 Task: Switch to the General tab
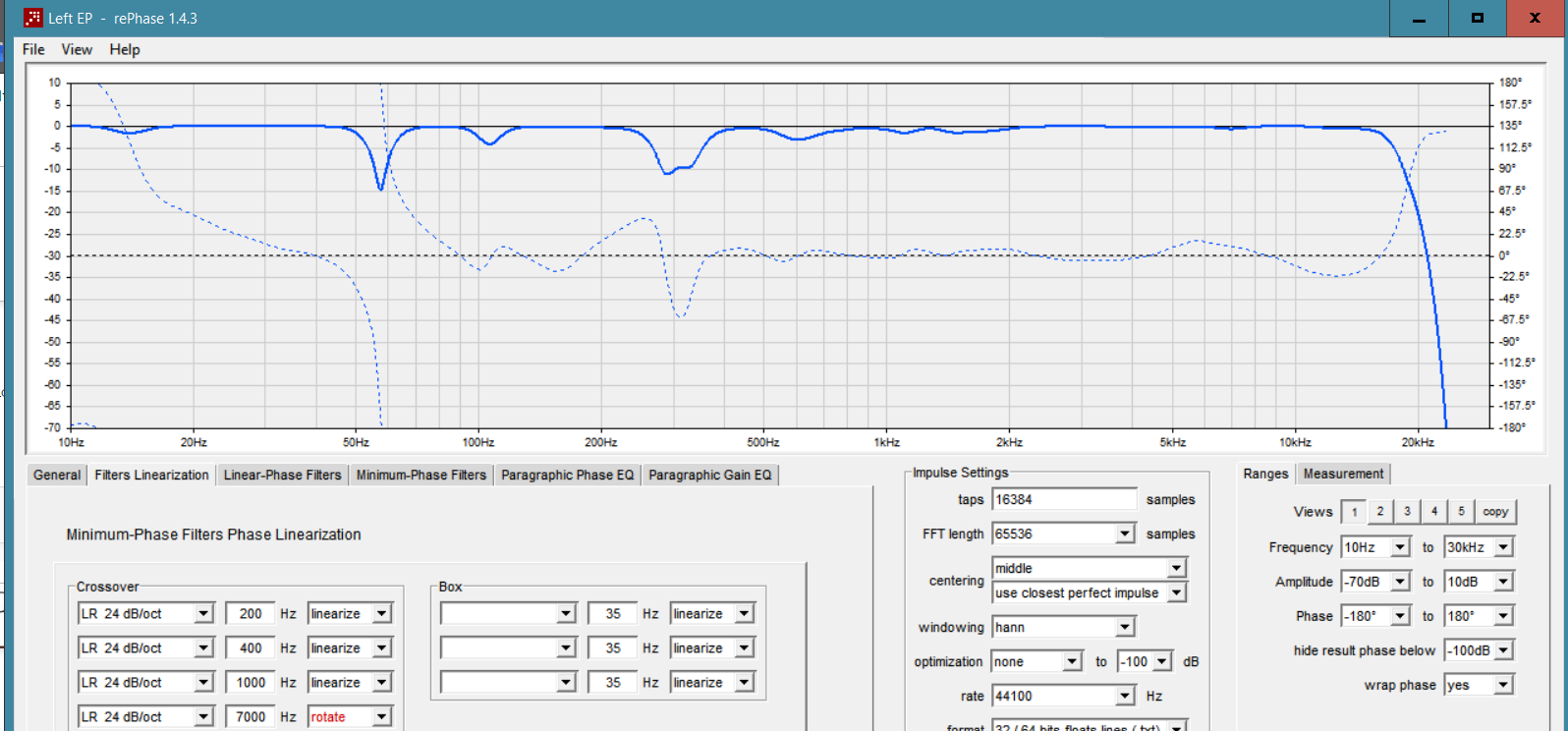[x=57, y=476]
